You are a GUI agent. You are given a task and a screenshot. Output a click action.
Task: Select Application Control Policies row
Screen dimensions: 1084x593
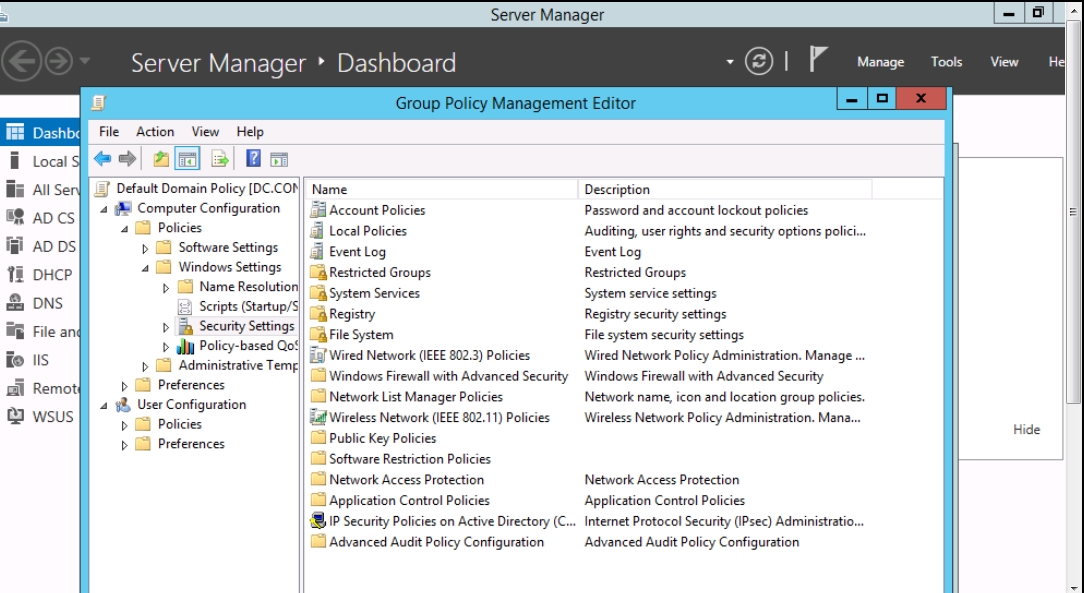pyautogui.click(x=409, y=500)
